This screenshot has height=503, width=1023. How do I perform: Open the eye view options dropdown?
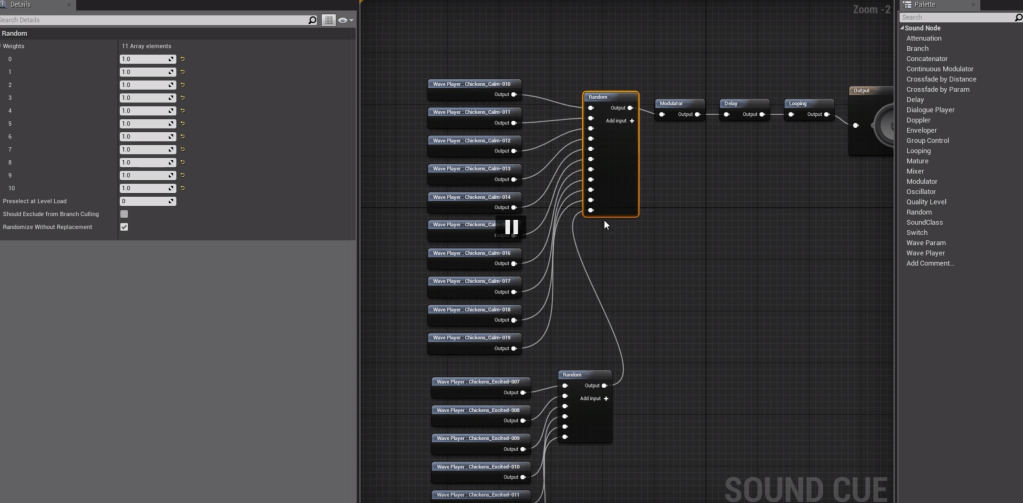(345, 20)
